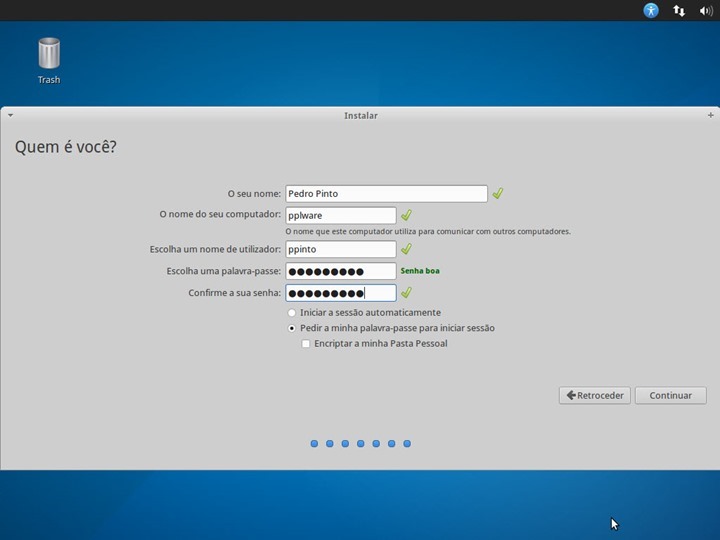Open the Trash desktop icon
Viewport: 720px width, 540px height.
[x=49, y=61]
